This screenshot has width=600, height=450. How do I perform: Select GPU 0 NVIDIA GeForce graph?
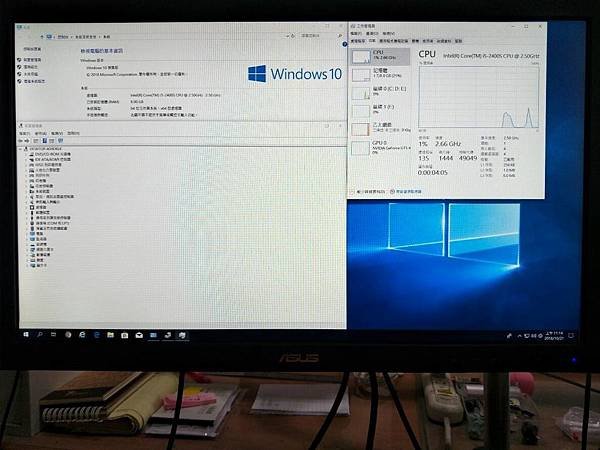(380, 147)
